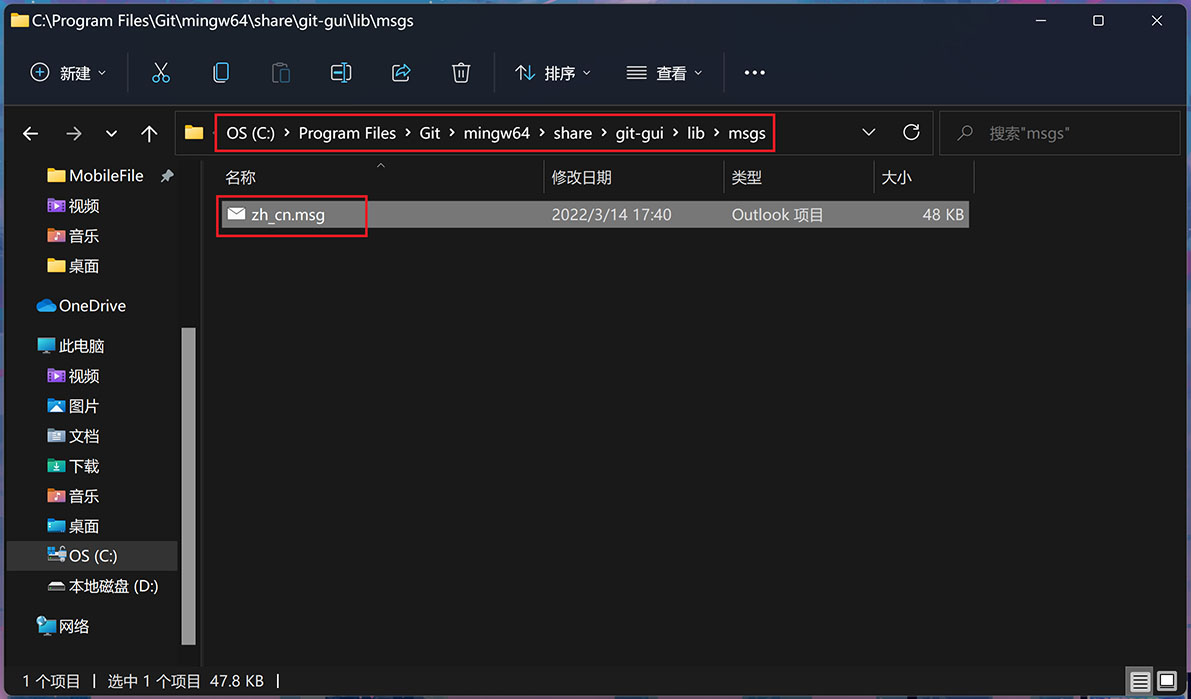Navigate back using the back arrow
This screenshot has width=1191, height=699.
point(30,133)
